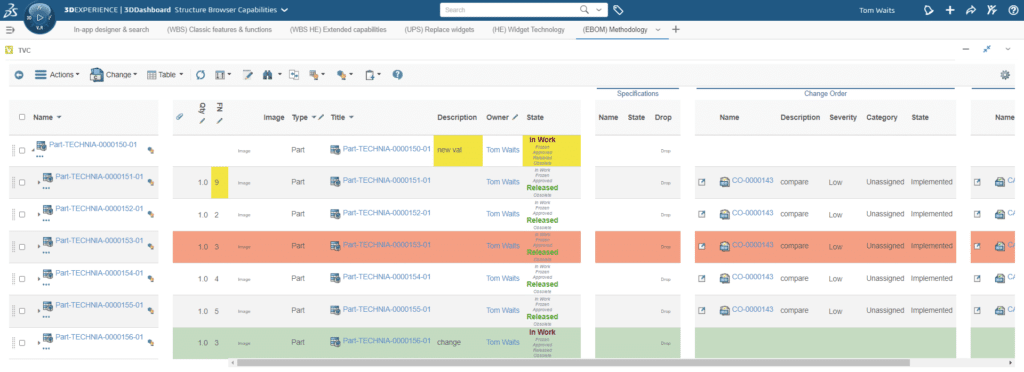Open the notifications icon in the top bar
This screenshot has height=372, width=1024.
pyautogui.click(x=929, y=10)
